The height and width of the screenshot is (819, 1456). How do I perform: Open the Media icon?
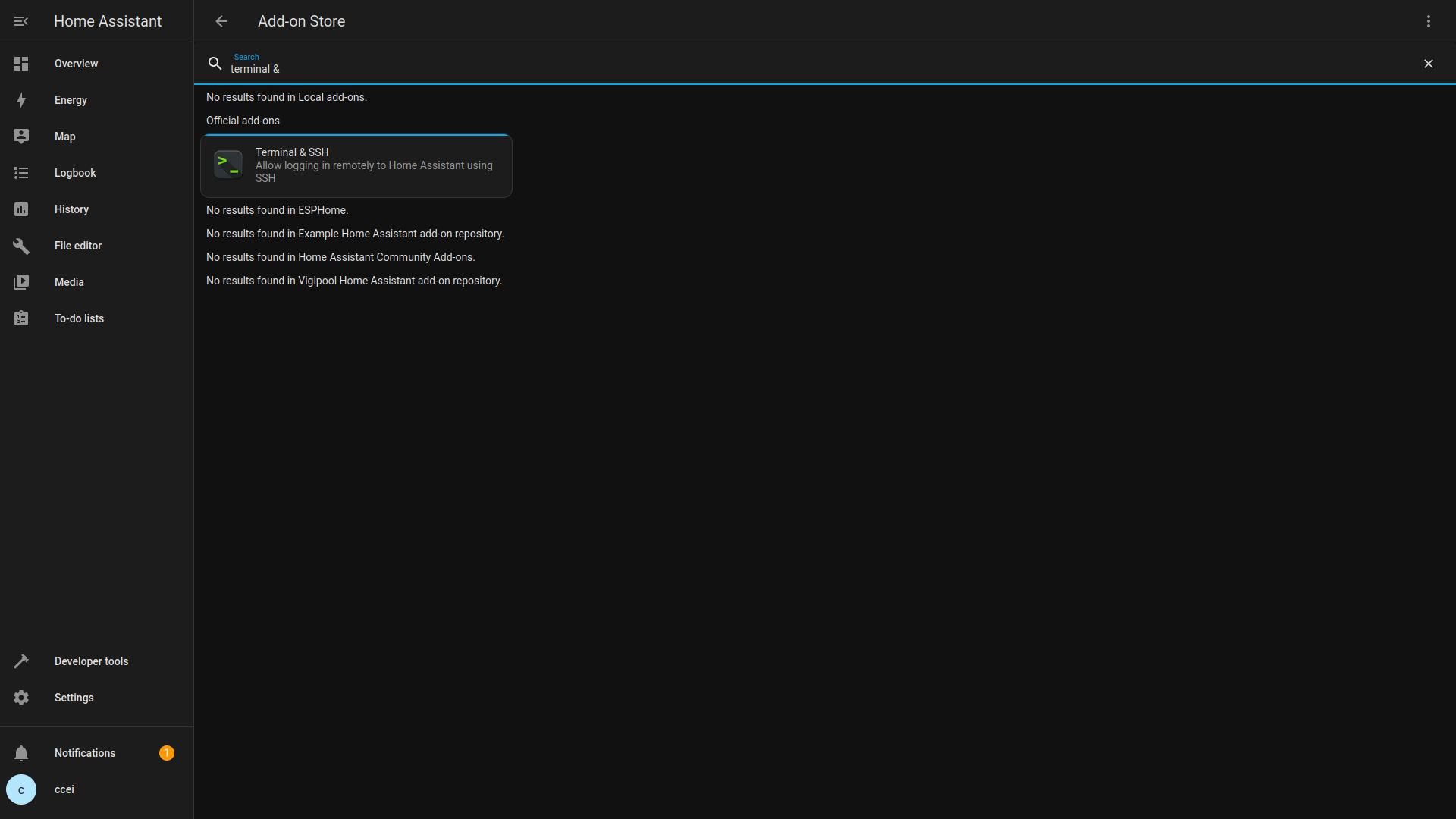(21, 282)
